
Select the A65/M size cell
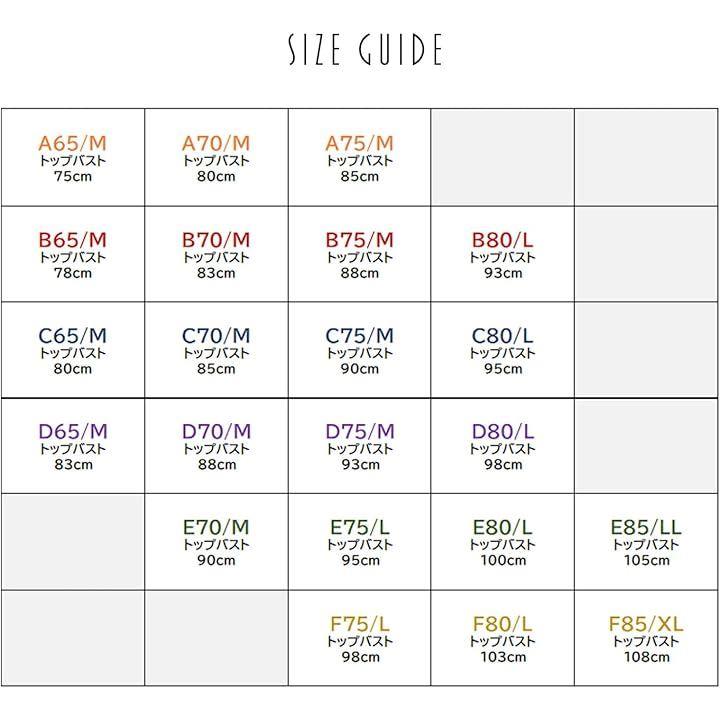[x=73, y=158]
